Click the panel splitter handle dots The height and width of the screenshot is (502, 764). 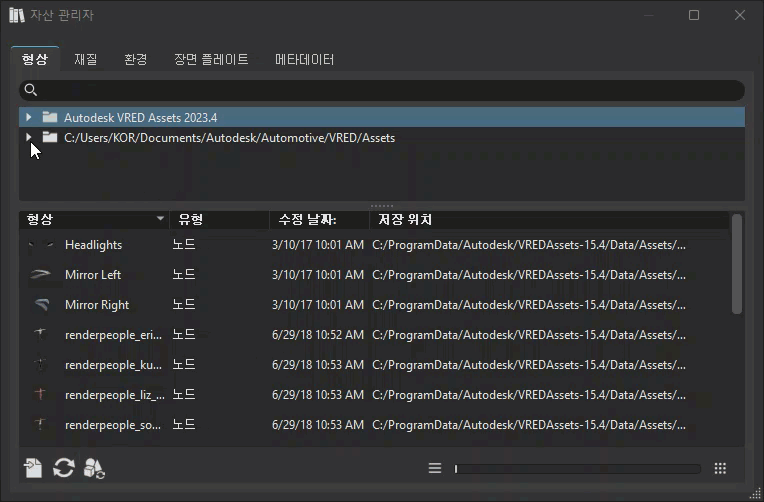click(x=382, y=206)
